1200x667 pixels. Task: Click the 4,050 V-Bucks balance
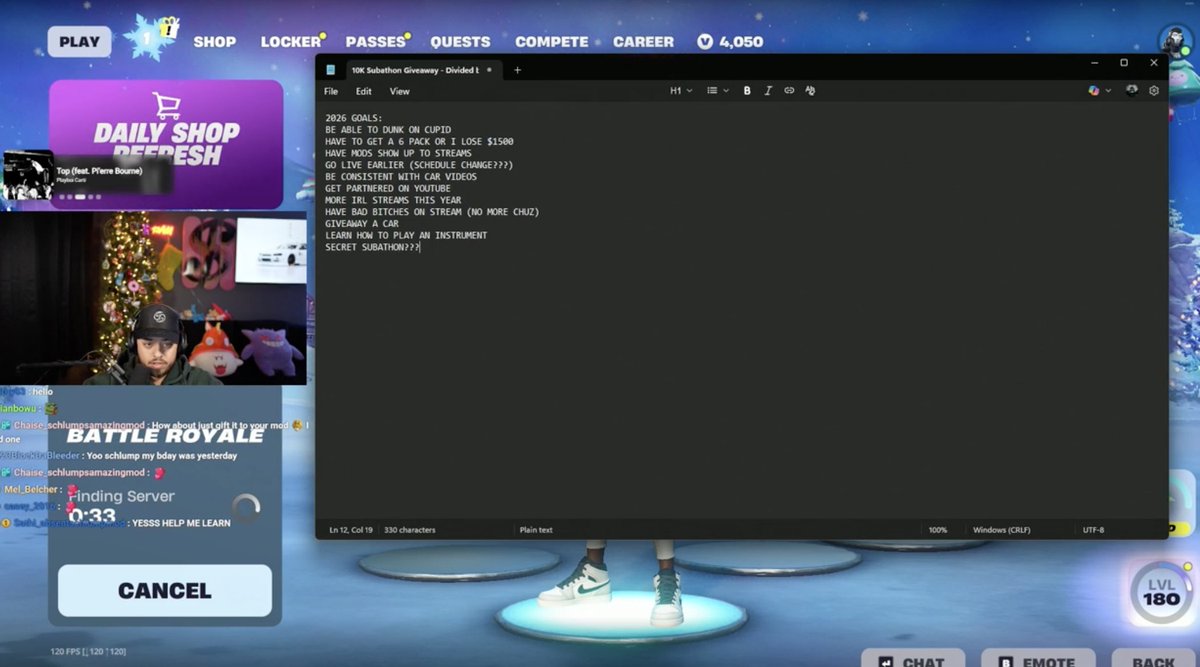[731, 42]
